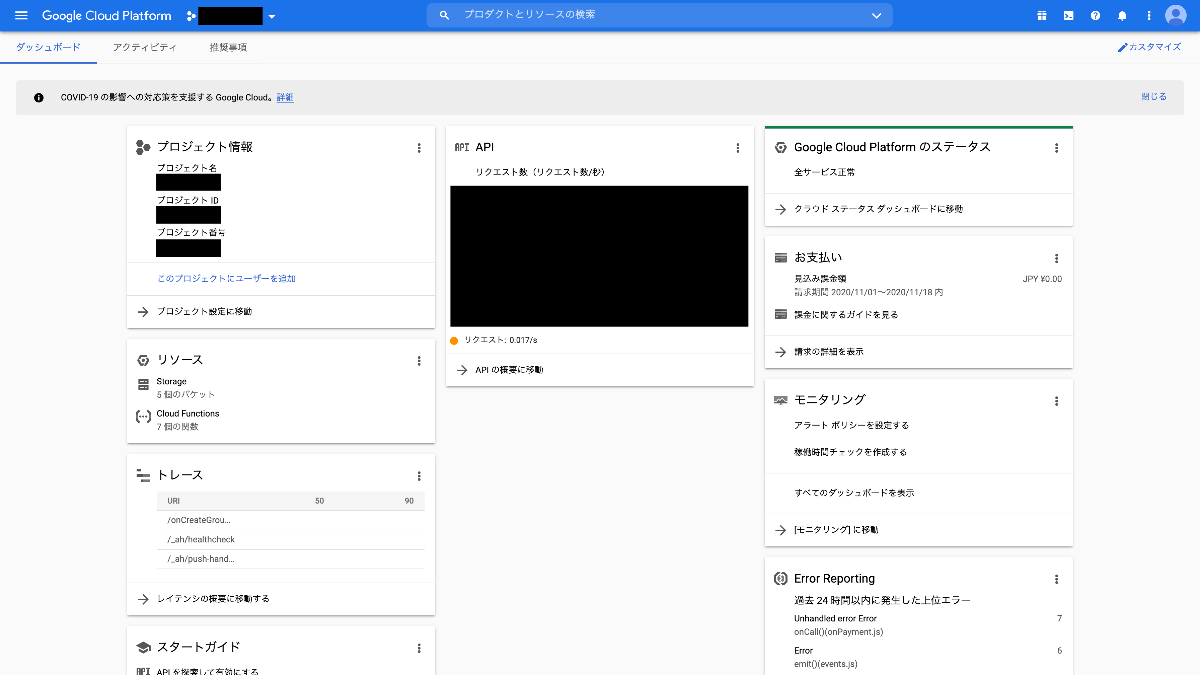Open the project selector dropdown arrow
Viewport: 1200px width, 675px height.
tap(272, 17)
